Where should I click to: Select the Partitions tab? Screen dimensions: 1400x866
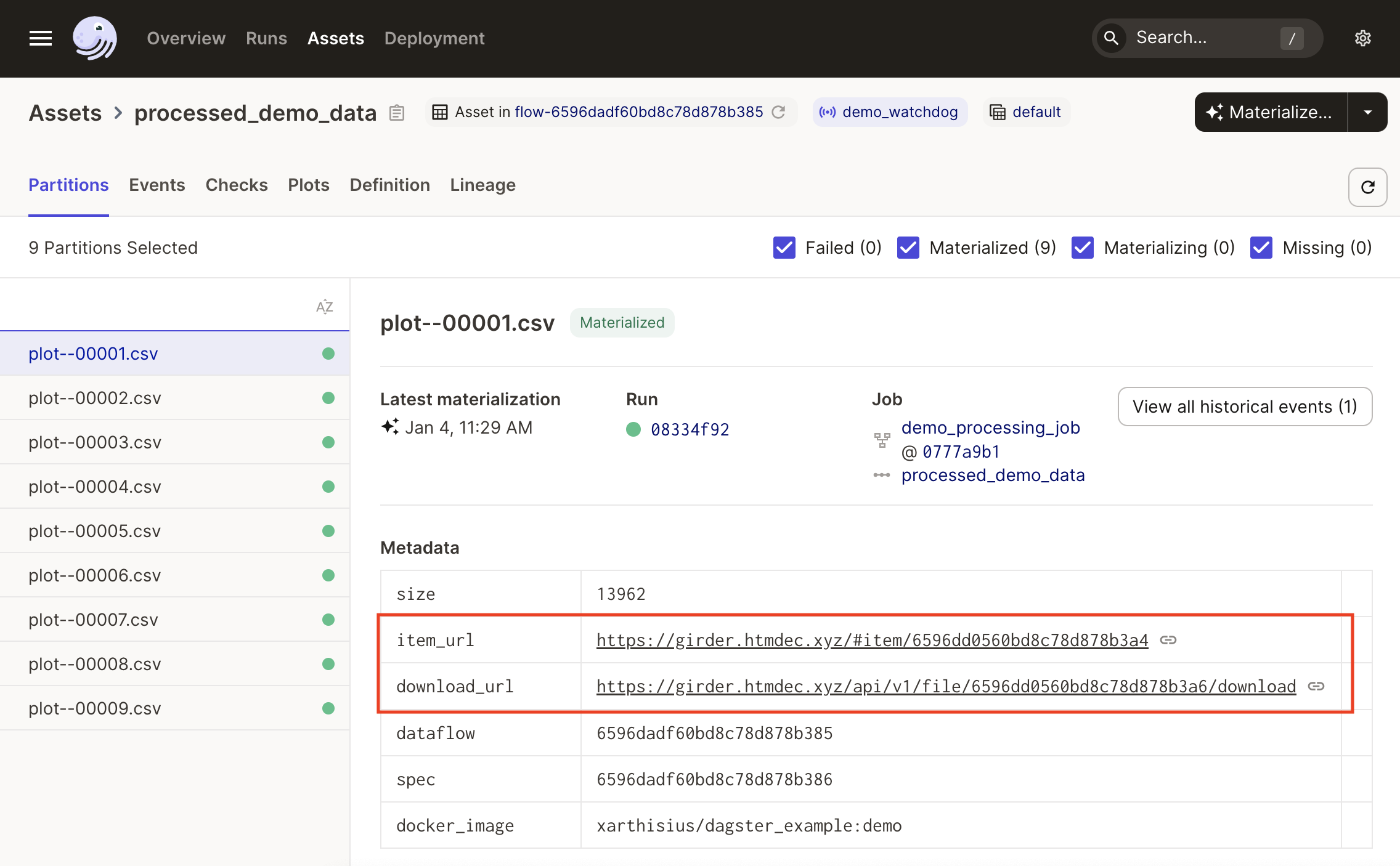pos(68,185)
